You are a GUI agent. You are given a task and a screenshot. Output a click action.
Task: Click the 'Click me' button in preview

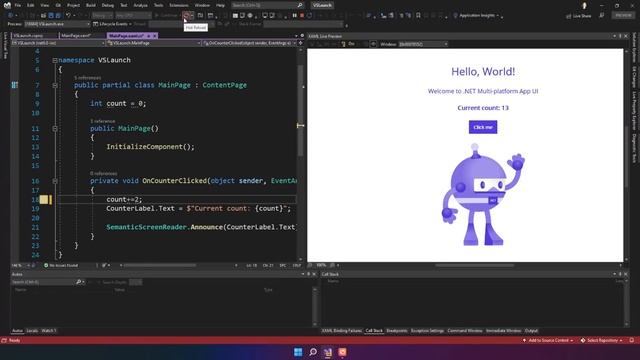pyautogui.click(x=483, y=127)
